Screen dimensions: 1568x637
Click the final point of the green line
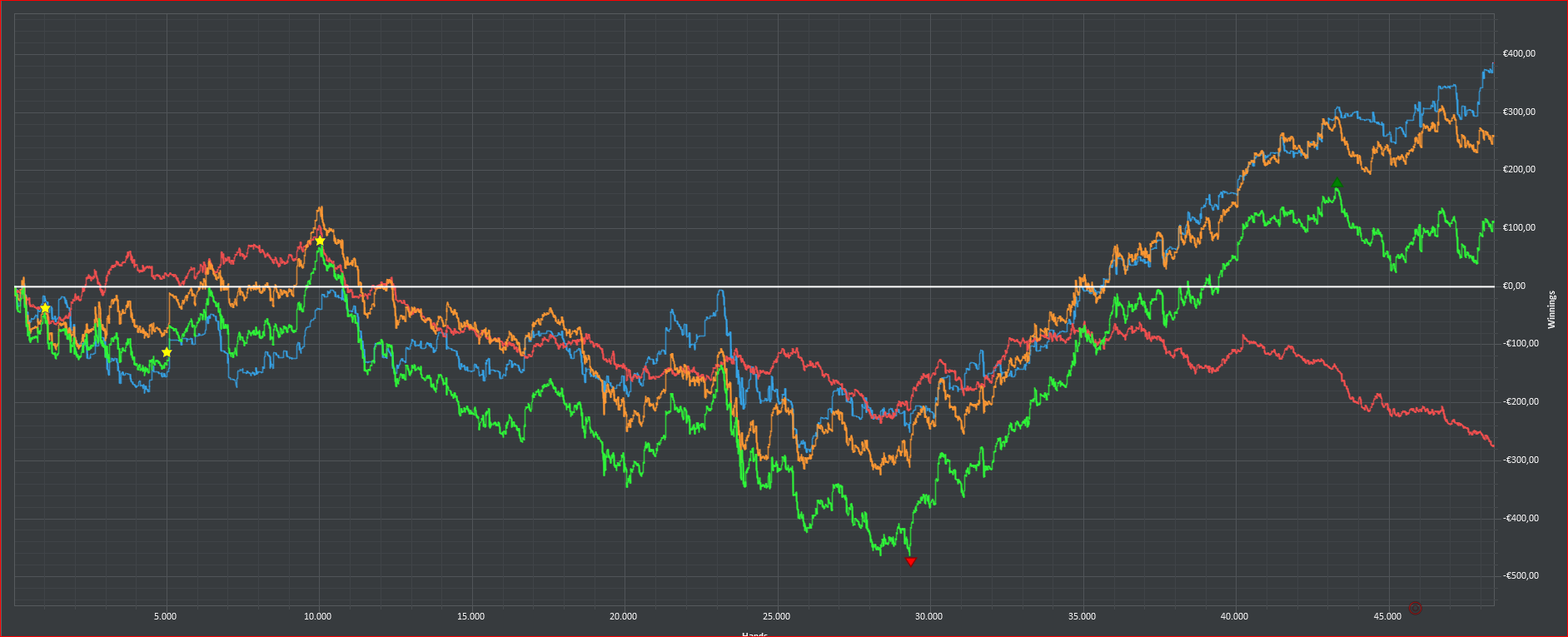point(1493,223)
